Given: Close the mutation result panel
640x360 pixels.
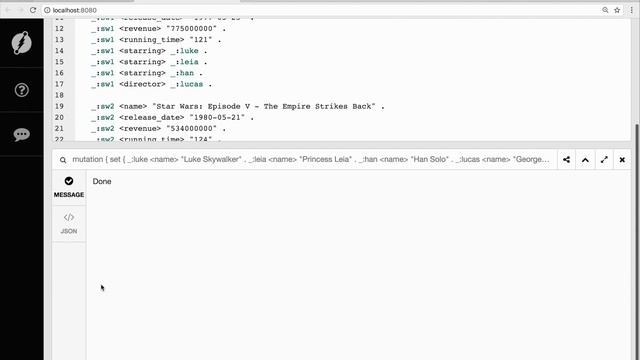Looking at the screenshot, I should pos(622,160).
